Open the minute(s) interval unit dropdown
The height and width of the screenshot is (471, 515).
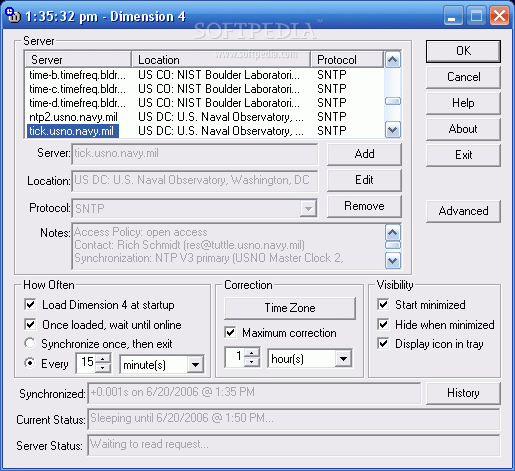click(x=195, y=364)
